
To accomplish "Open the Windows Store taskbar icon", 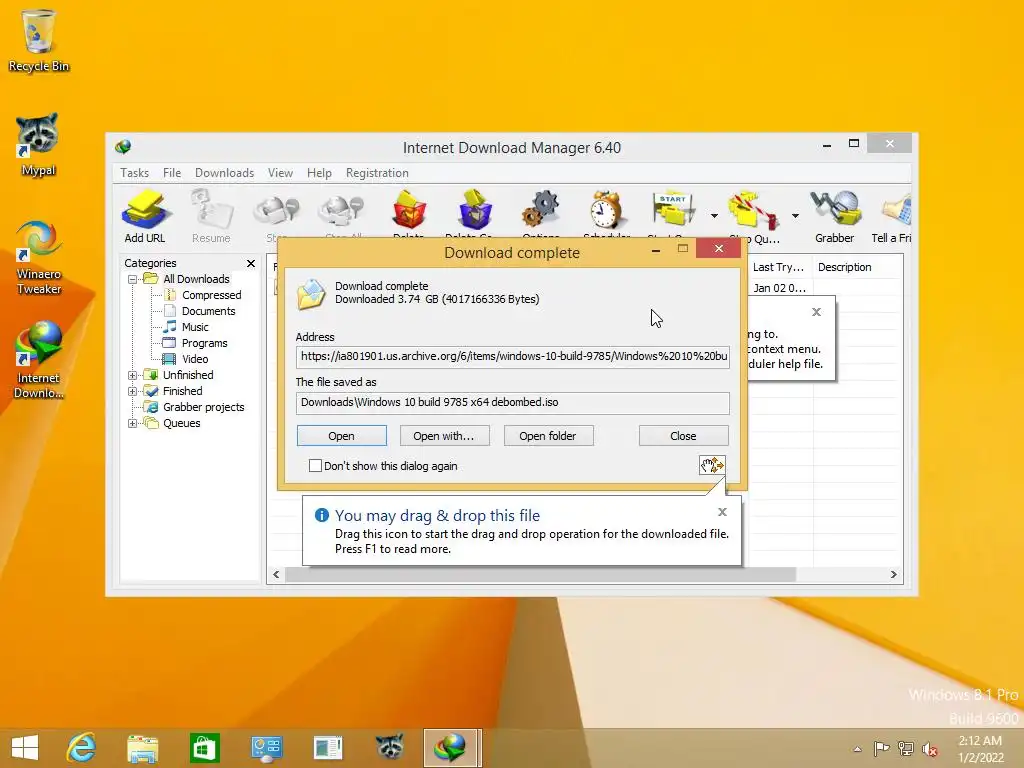I will [x=204, y=748].
